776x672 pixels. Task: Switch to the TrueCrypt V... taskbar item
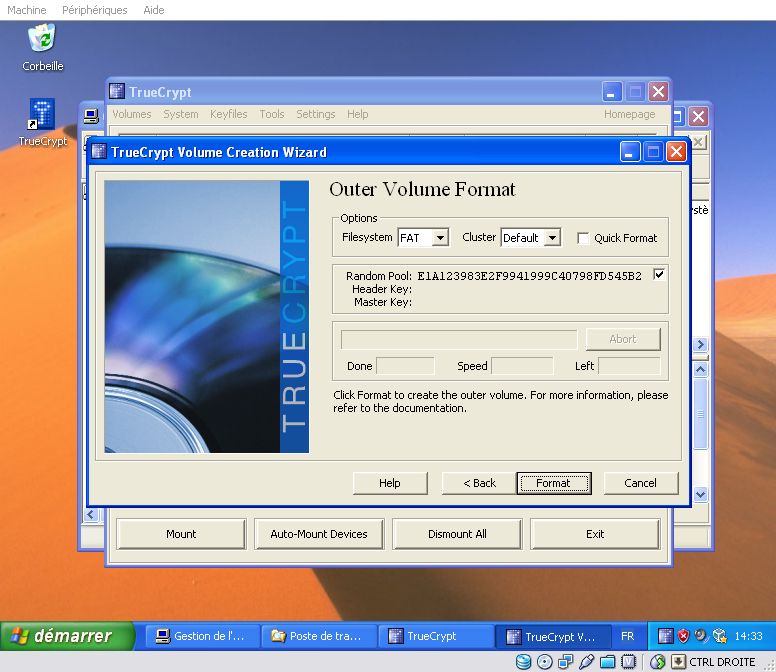[553, 636]
